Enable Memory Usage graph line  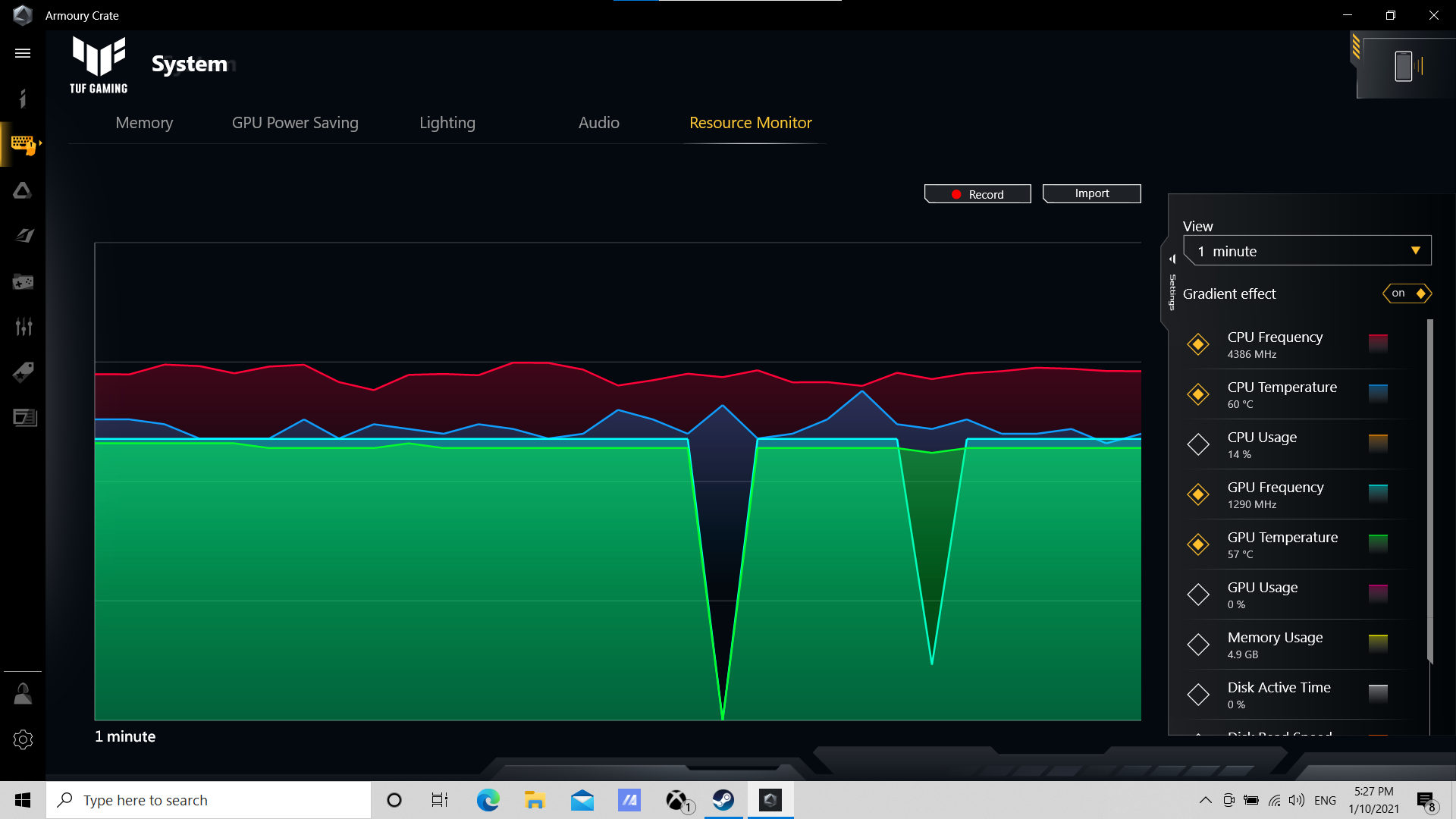coord(1198,645)
